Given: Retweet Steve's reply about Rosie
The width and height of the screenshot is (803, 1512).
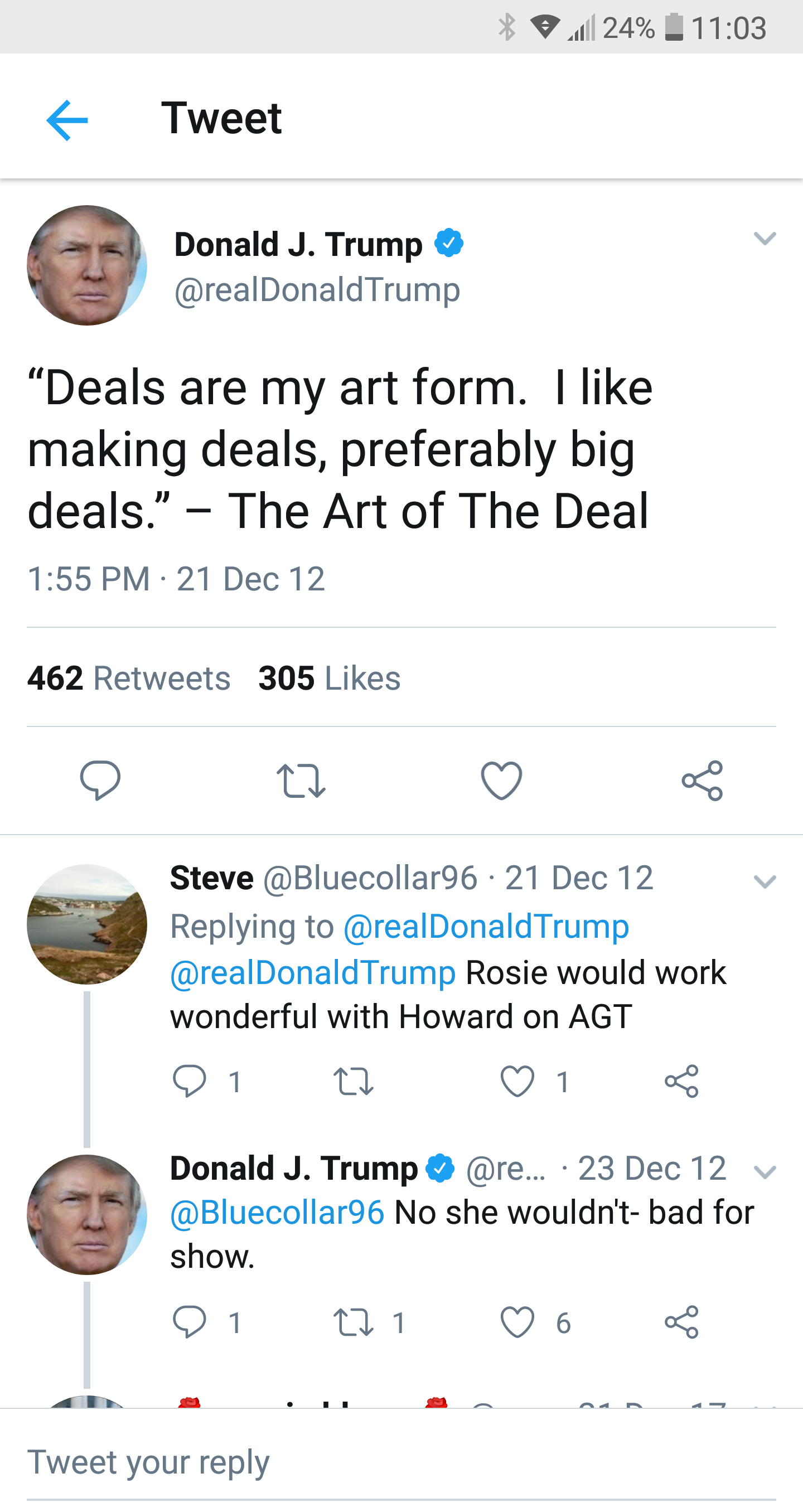Looking at the screenshot, I should tap(353, 1080).
